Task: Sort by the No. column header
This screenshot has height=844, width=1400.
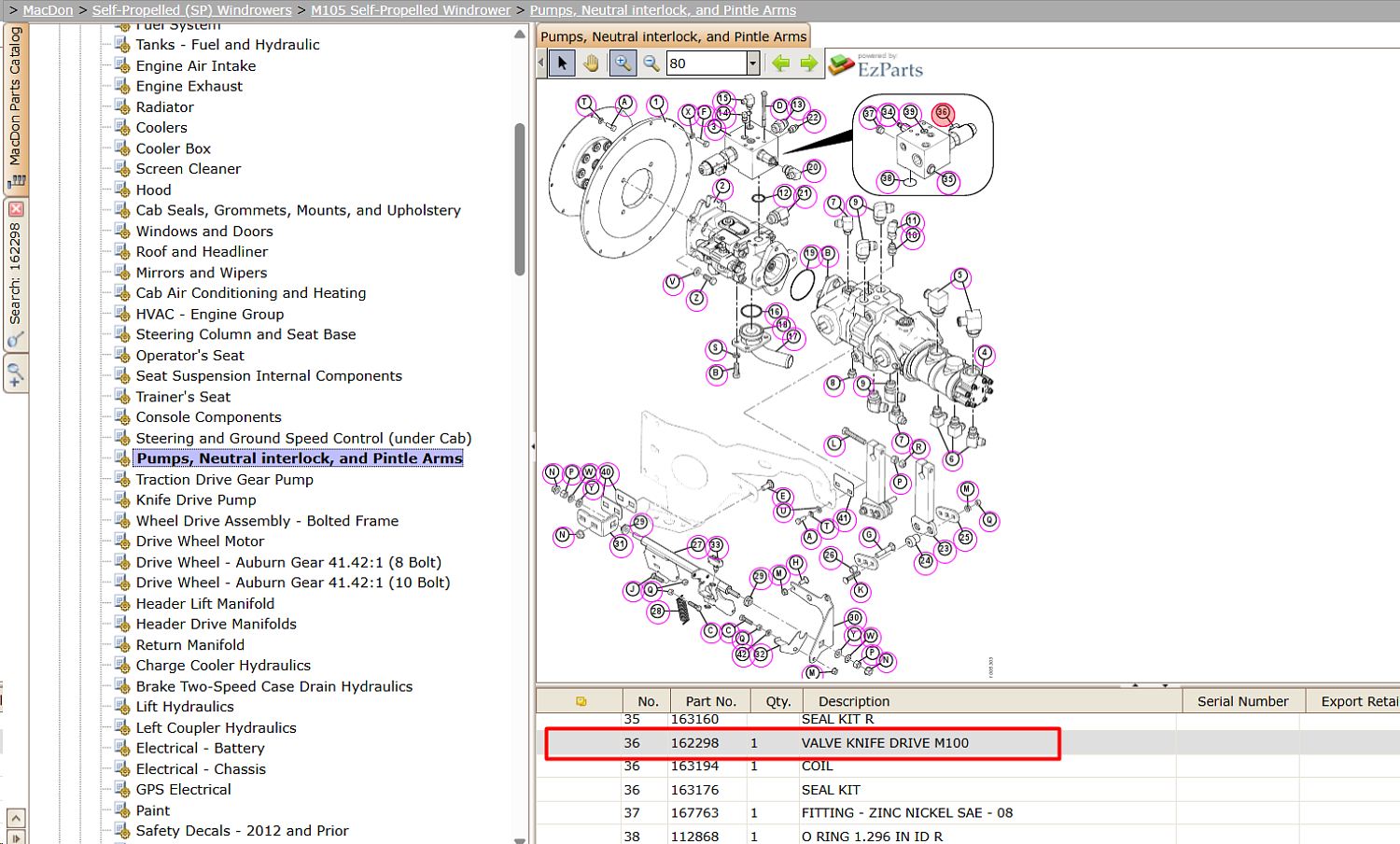Action: (x=648, y=701)
